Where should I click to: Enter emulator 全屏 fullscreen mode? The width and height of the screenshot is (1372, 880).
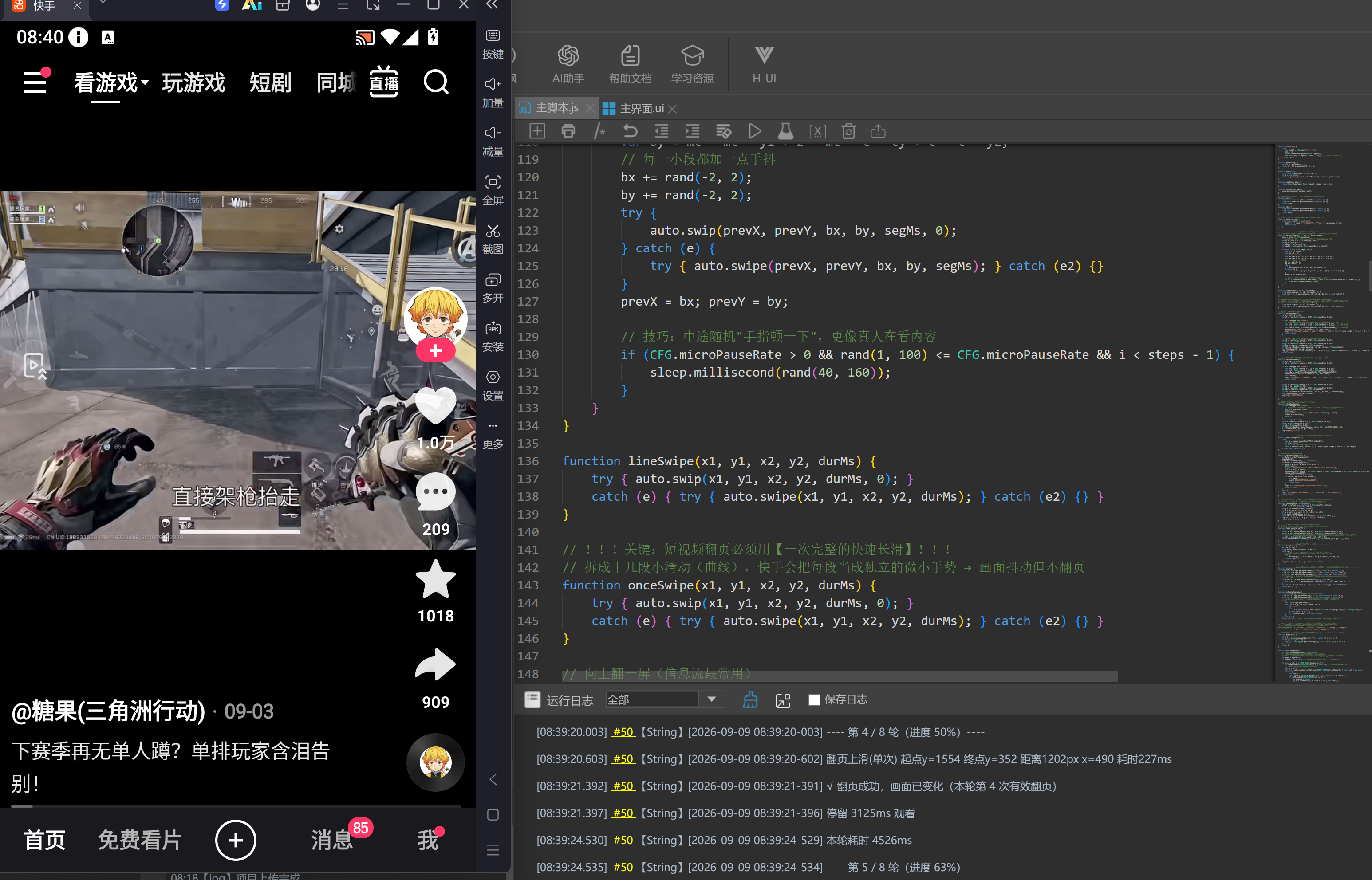click(493, 190)
